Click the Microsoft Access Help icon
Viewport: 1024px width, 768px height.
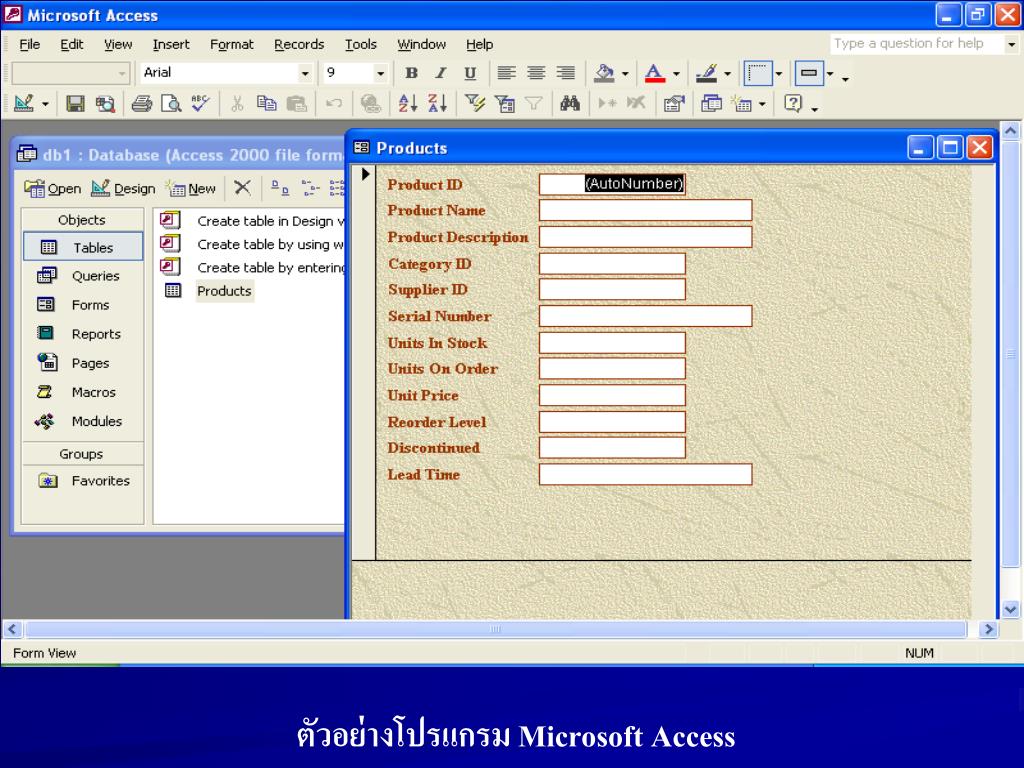click(793, 103)
